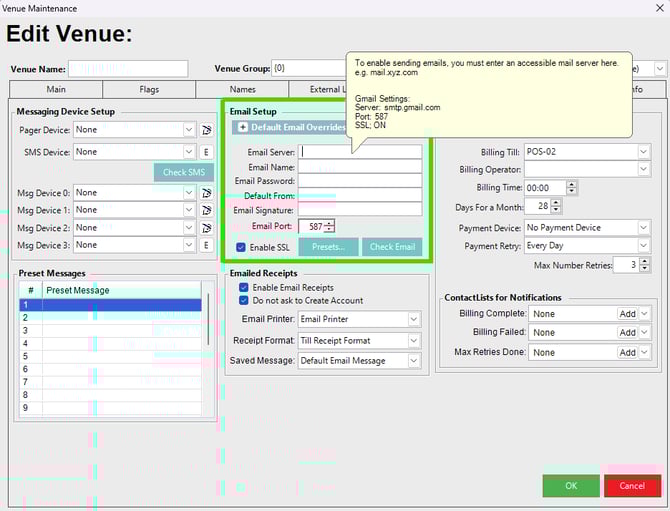
Task: Click the green OK button
Action: pos(570,486)
